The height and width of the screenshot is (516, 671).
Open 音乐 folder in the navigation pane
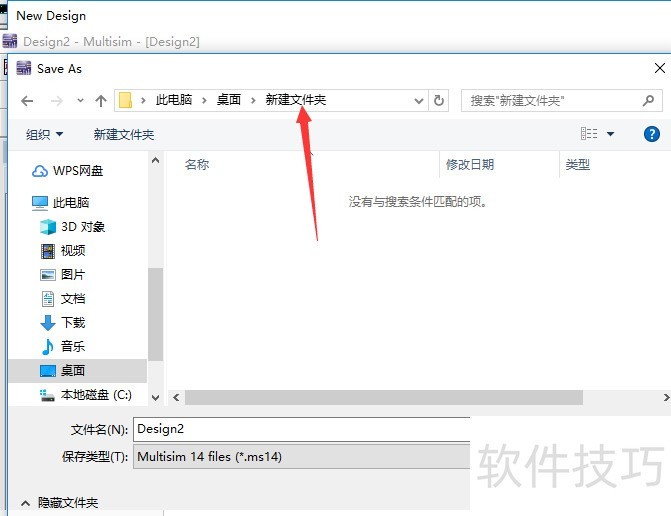pos(73,346)
